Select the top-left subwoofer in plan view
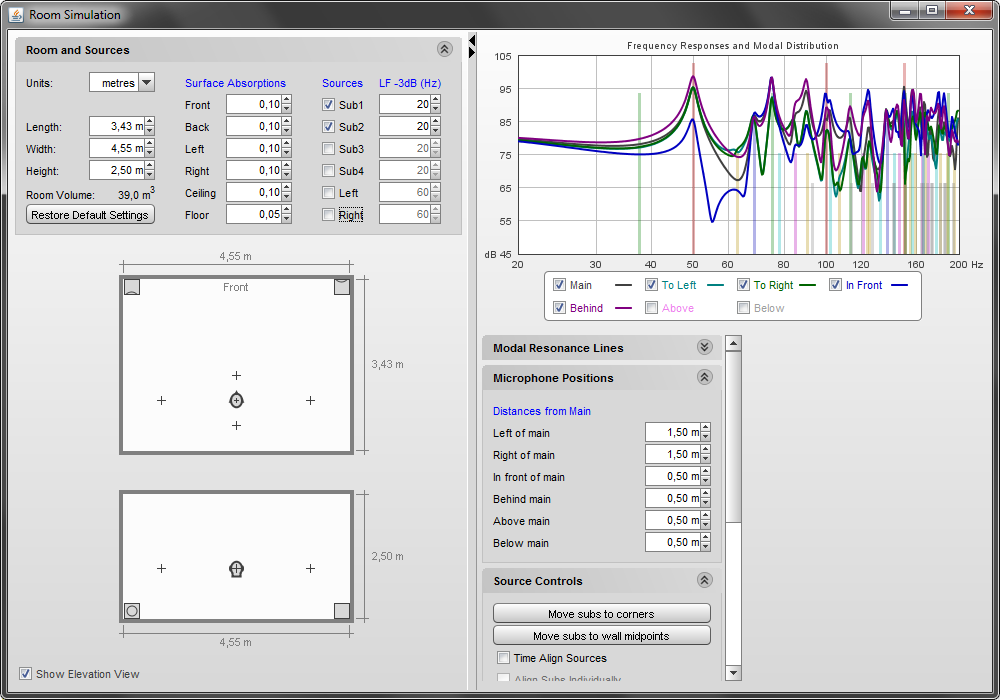The height and width of the screenshot is (700, 1000). (131, 287)
